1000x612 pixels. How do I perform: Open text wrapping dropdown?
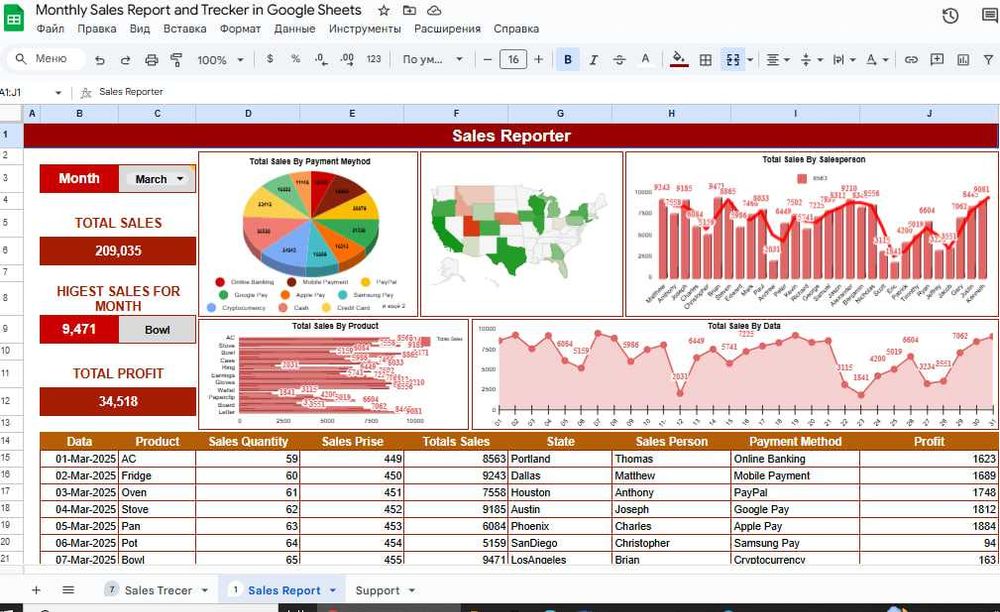click(844, 59)
